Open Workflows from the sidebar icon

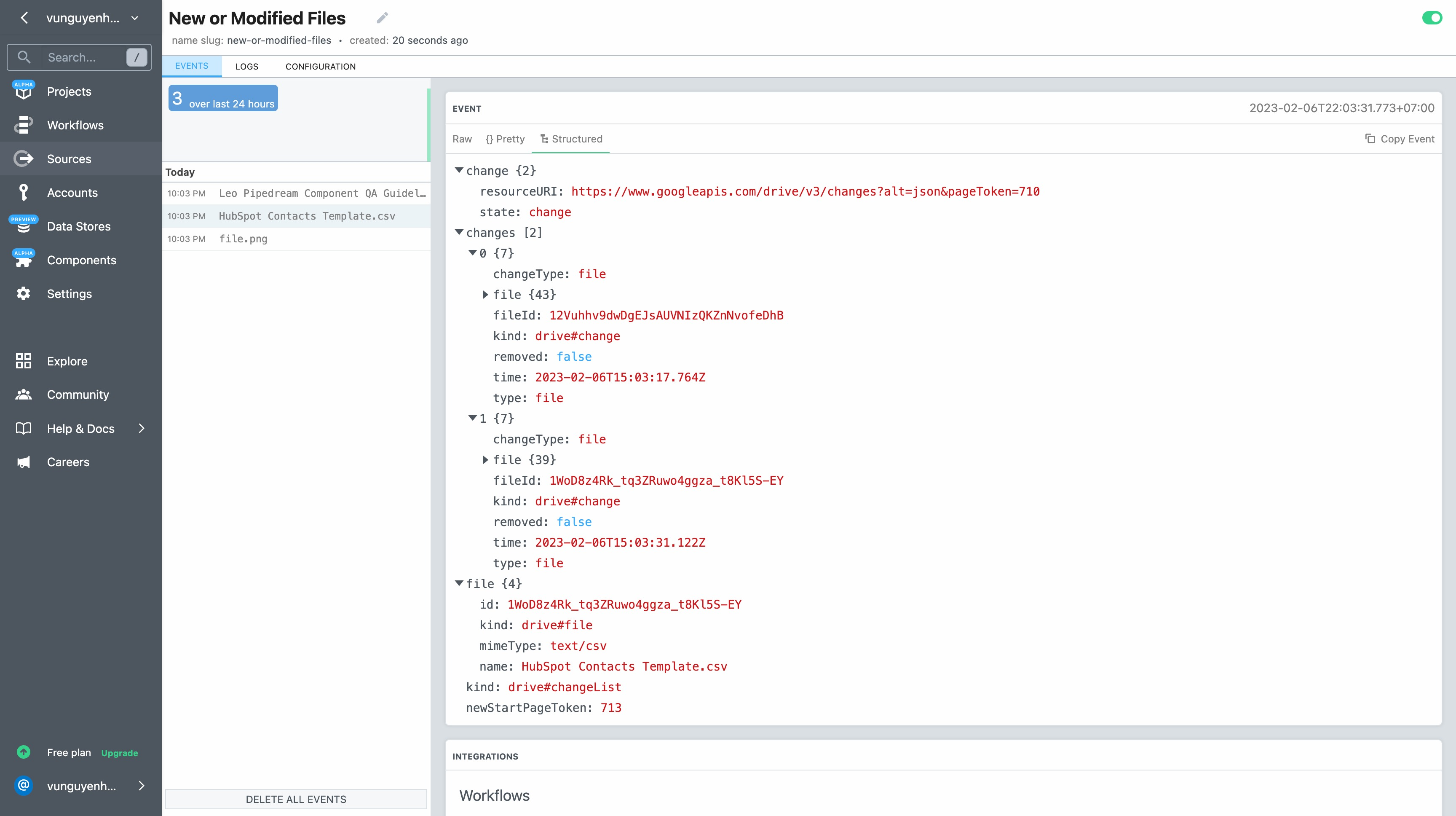pyautogui.click(x=23, y=125)
